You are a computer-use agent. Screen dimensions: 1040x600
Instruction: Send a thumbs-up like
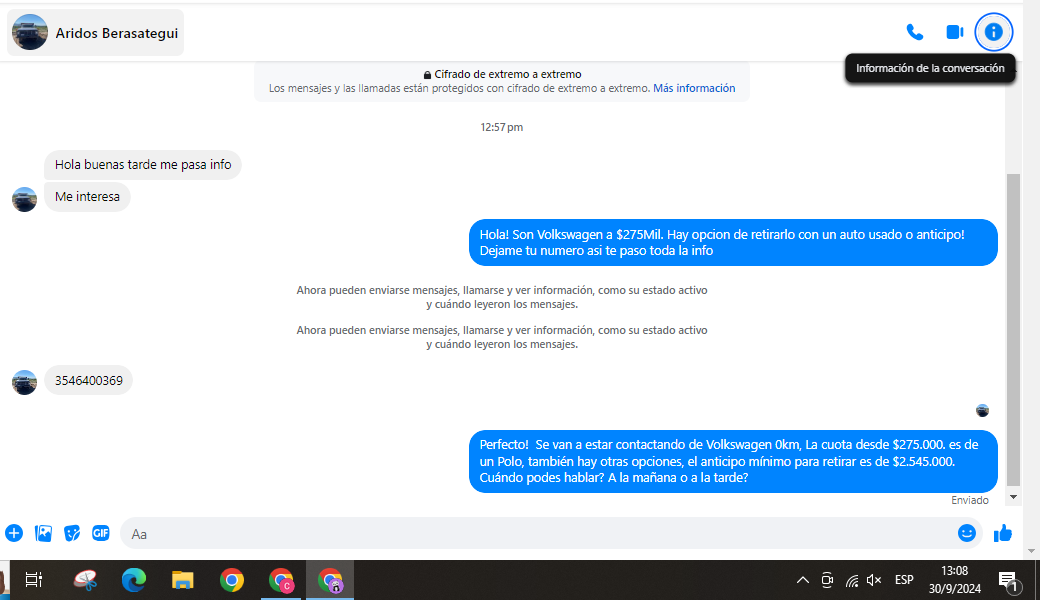tap(1003, 533)
